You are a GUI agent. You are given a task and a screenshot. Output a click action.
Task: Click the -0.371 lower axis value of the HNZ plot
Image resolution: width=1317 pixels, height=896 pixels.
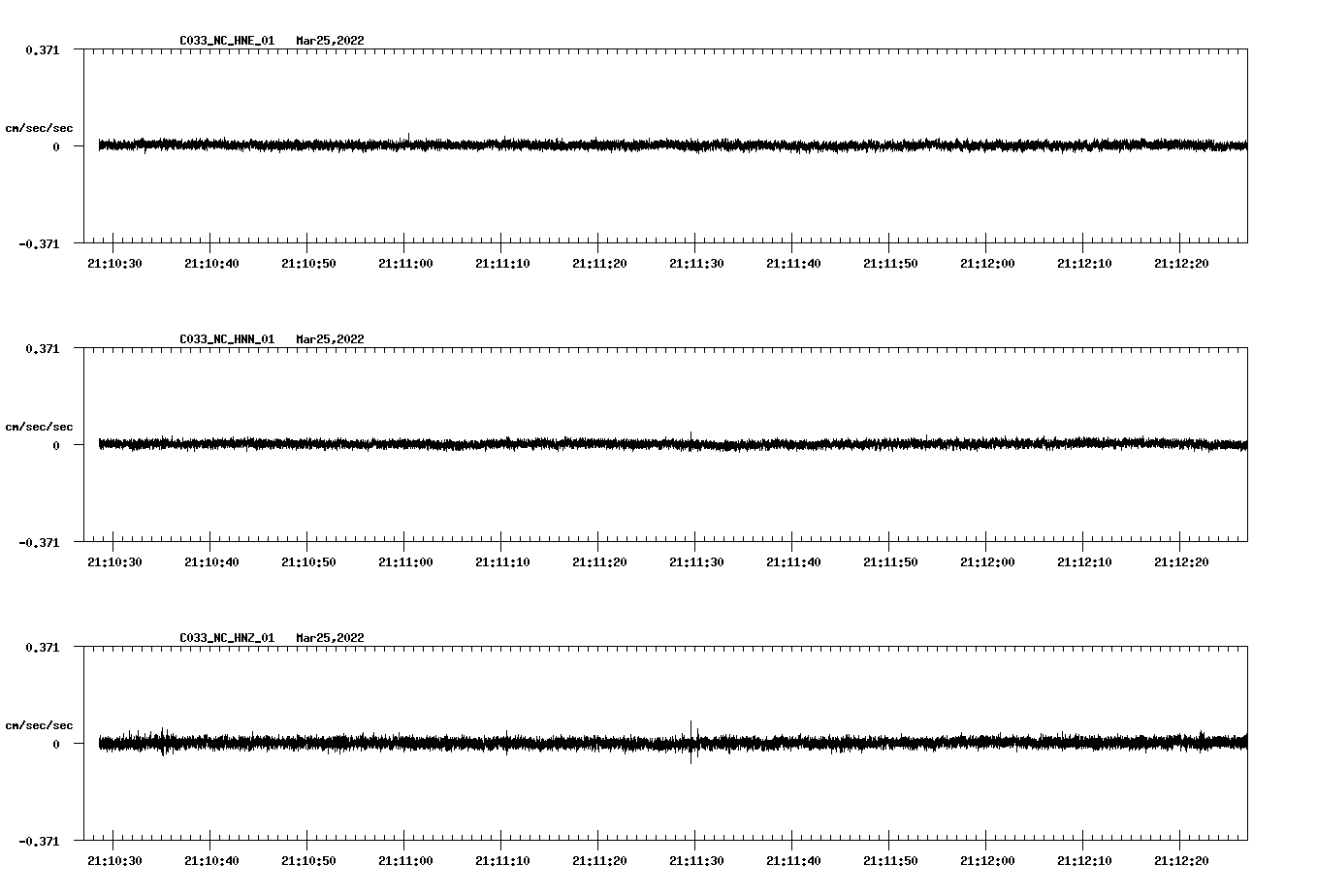point(39,841)
